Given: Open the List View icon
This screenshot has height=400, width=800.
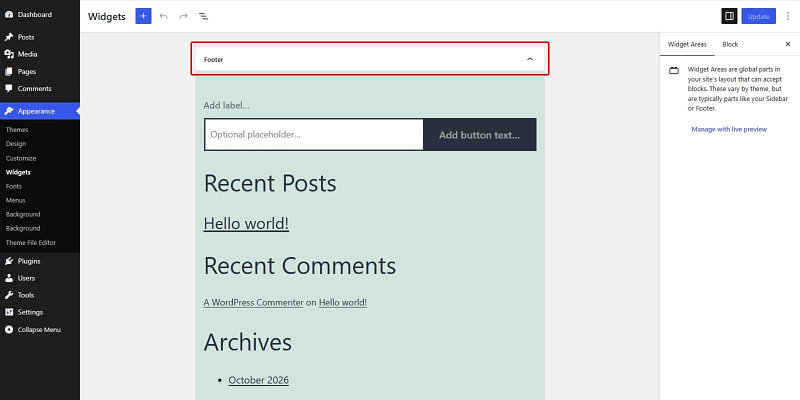Looking at the screenshot, I should [203, 16].
